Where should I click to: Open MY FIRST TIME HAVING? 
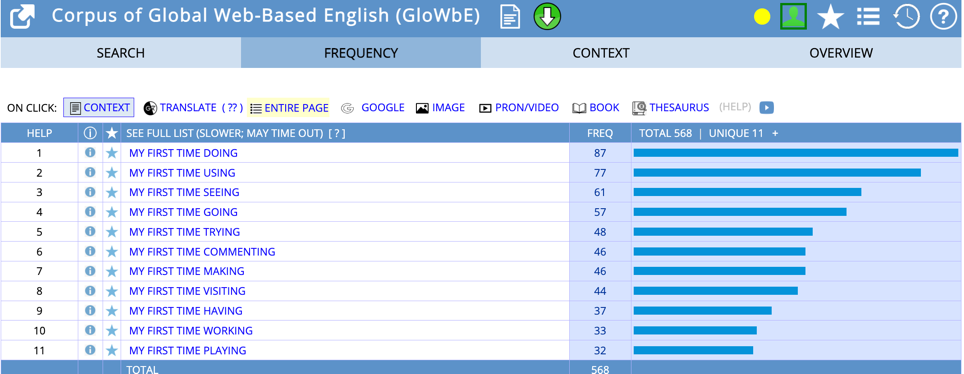(186, 311)
